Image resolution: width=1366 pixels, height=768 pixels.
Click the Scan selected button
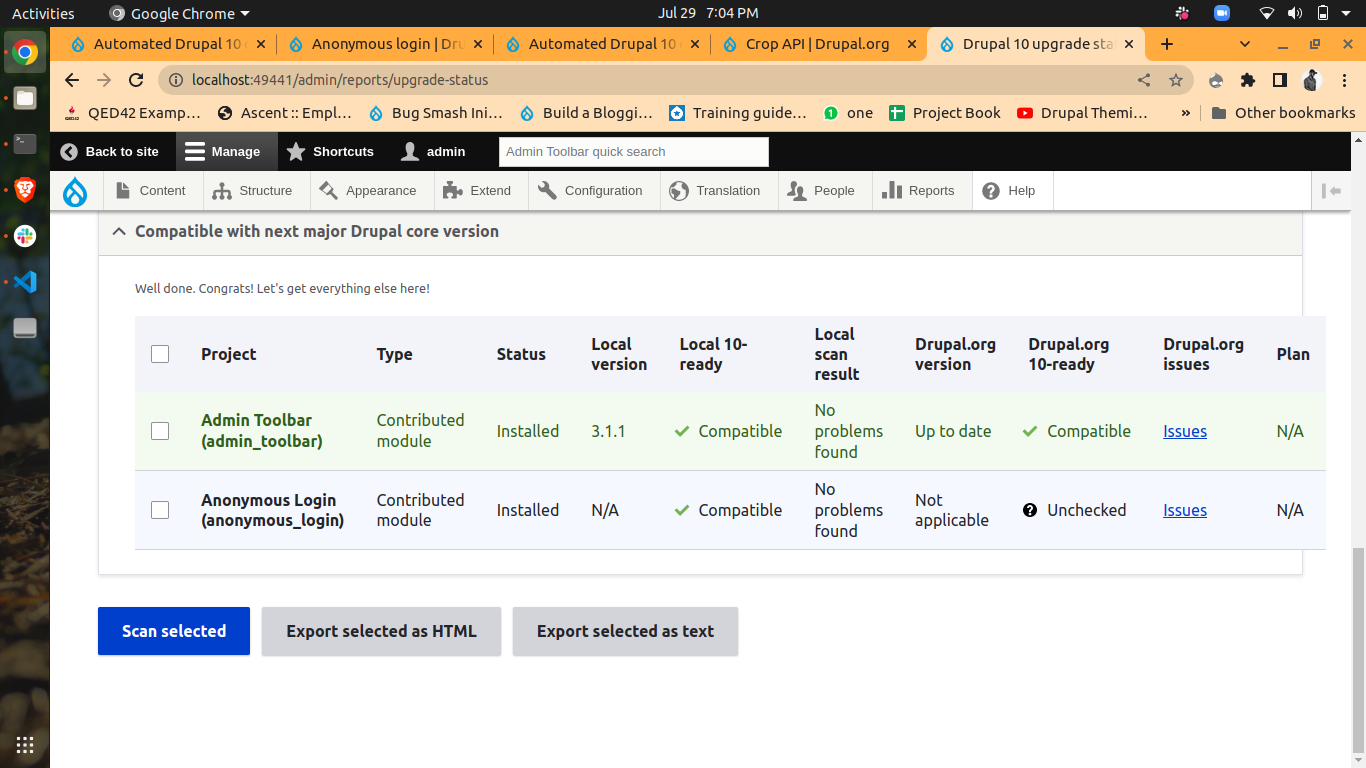click(x=174, y=631)
